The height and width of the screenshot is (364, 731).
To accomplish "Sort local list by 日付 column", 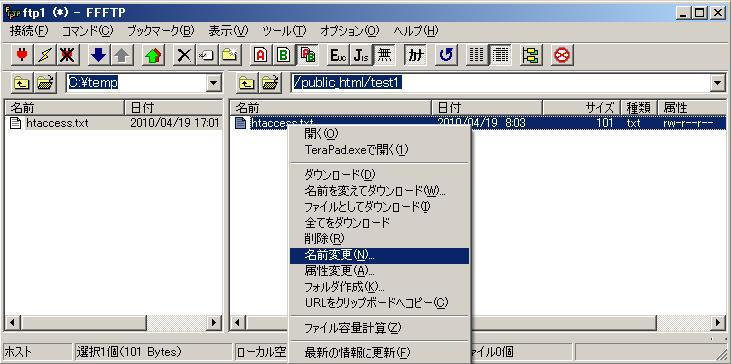I will click(x=173, y=108).
